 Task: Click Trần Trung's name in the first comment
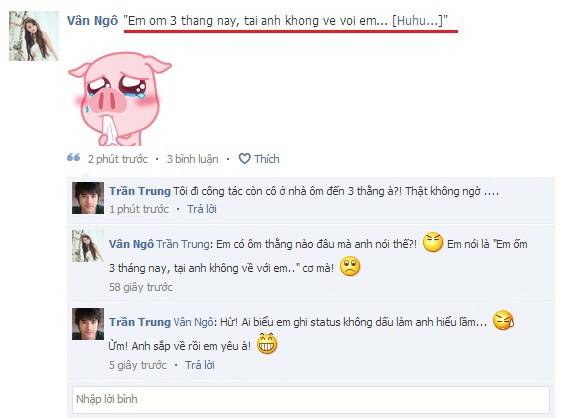(140, 191)
